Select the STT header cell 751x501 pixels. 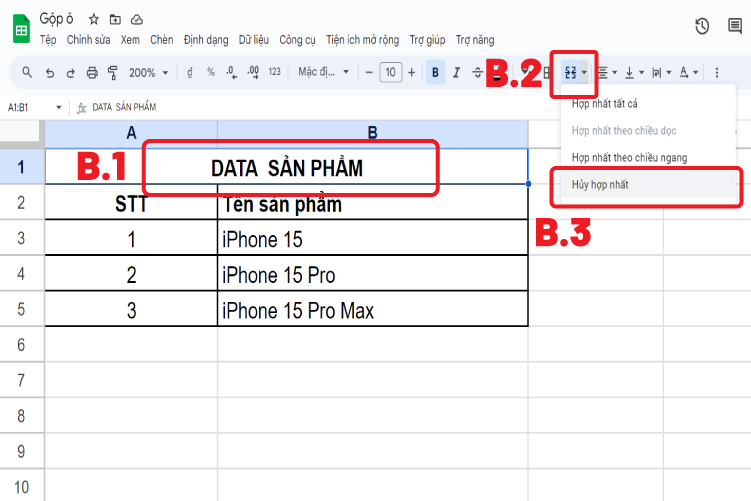pos(131,203)
